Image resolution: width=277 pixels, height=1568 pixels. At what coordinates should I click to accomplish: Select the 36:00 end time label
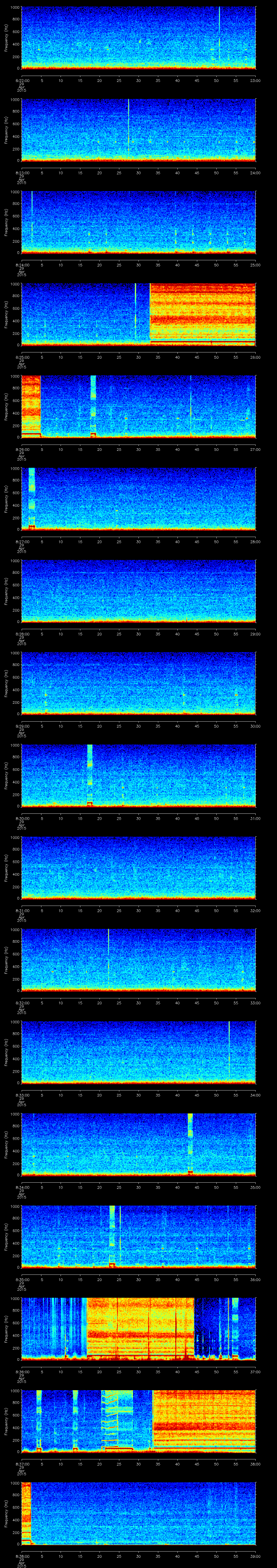(256, 1279)
